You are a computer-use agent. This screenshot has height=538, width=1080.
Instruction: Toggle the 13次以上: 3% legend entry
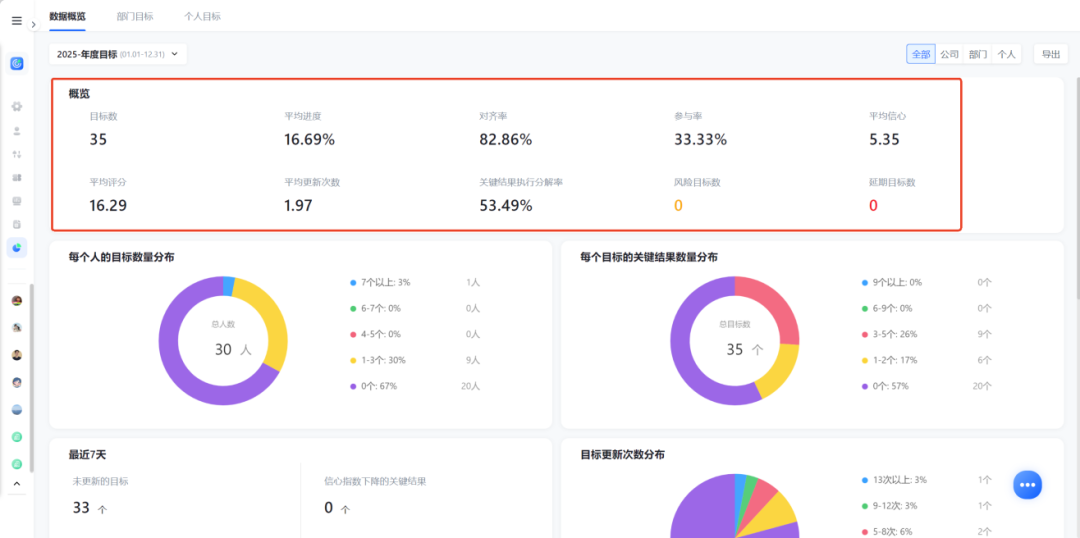point(894,479)
